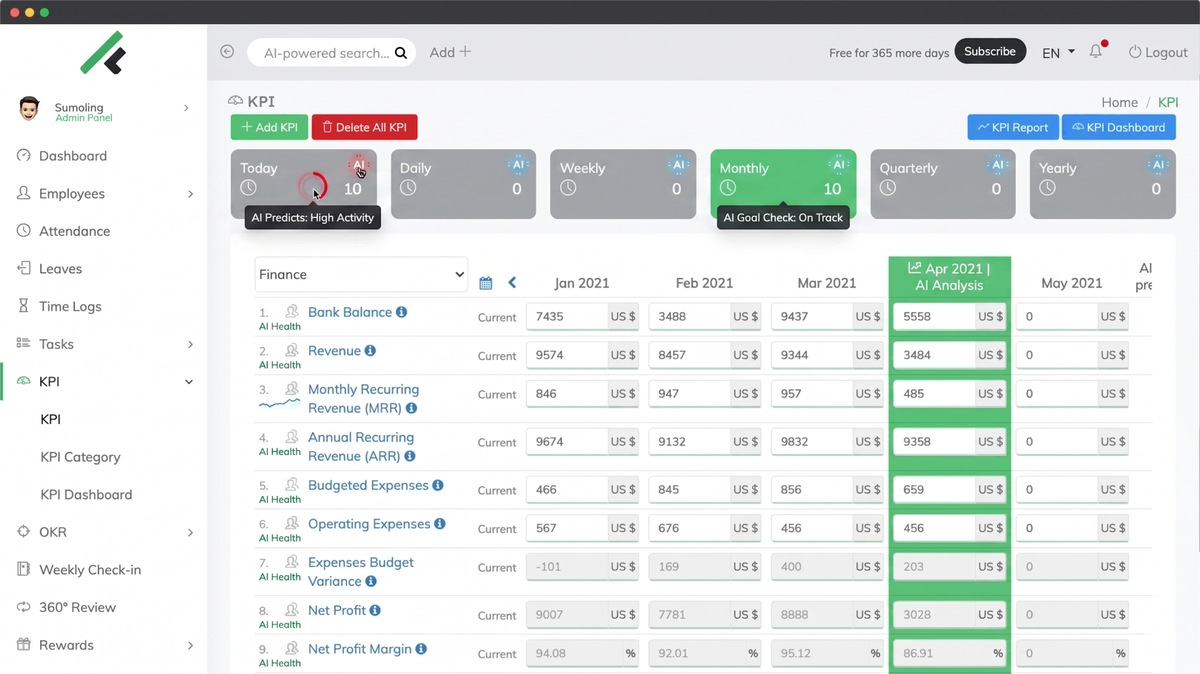
Task: Open the calendar date picker icon
Action: (486, 283)
